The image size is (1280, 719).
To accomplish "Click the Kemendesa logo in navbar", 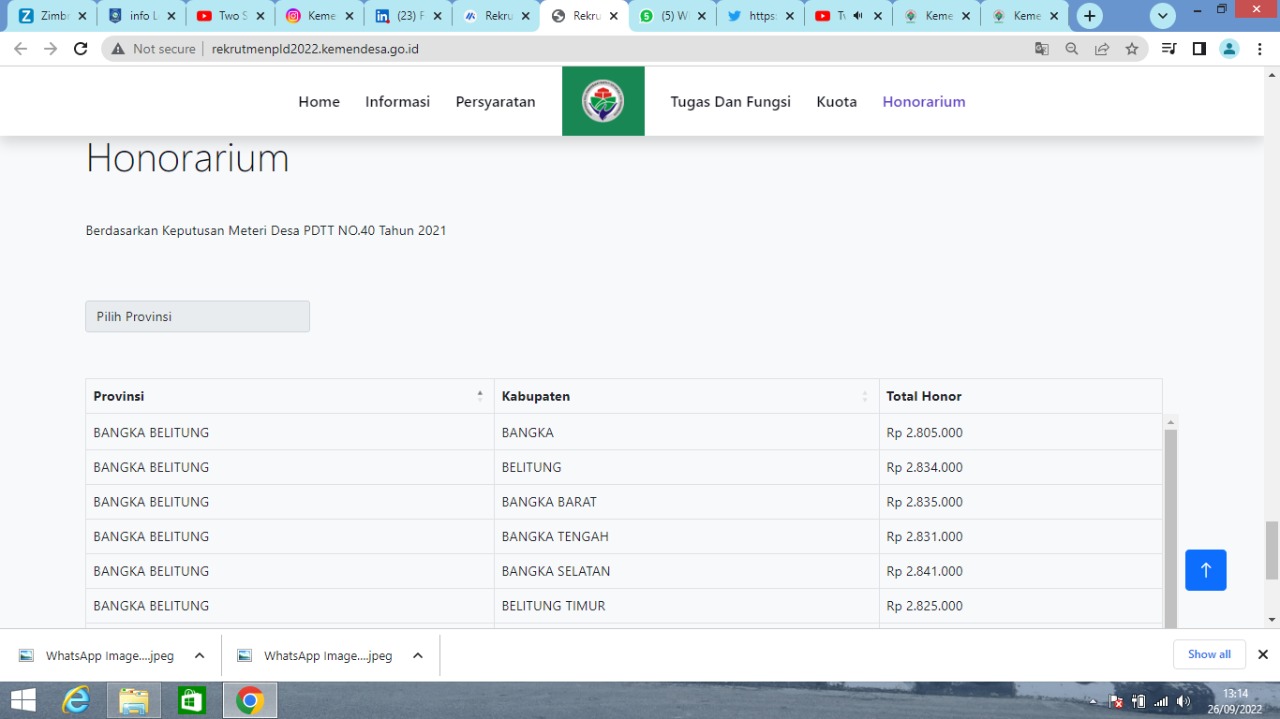I will (x=603, y=101).
